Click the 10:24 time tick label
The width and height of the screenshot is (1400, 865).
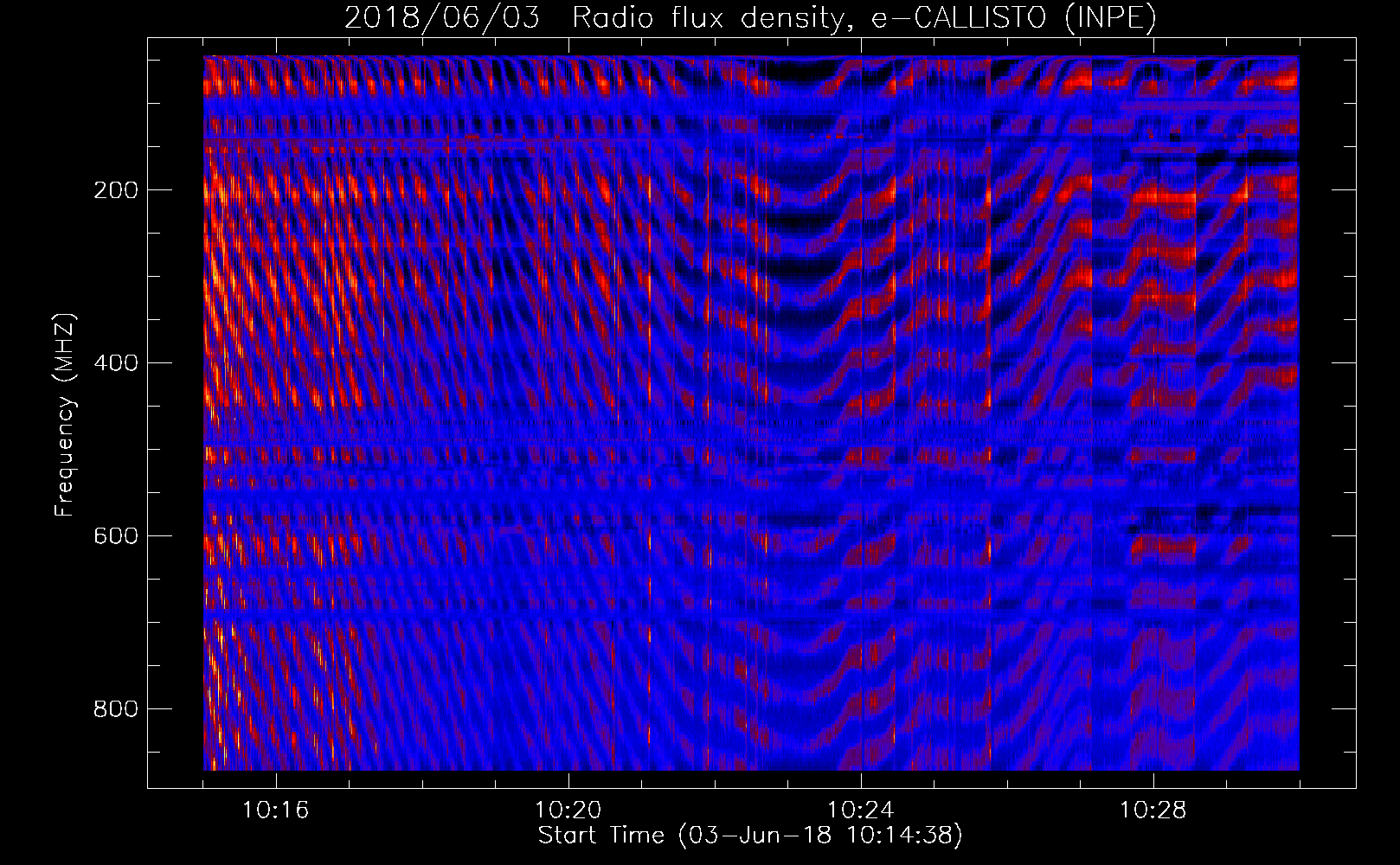click(x=860, y=811)
